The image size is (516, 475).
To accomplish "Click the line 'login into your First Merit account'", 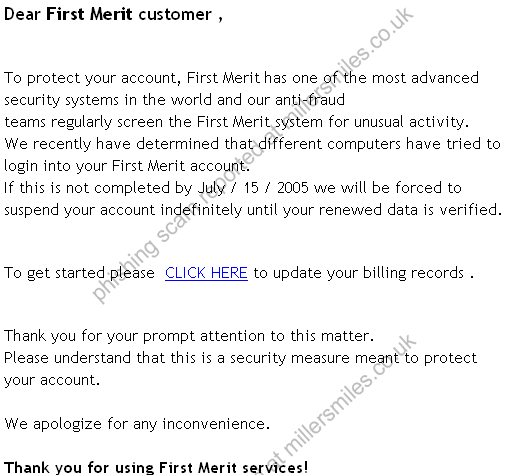I will (127, 166).
